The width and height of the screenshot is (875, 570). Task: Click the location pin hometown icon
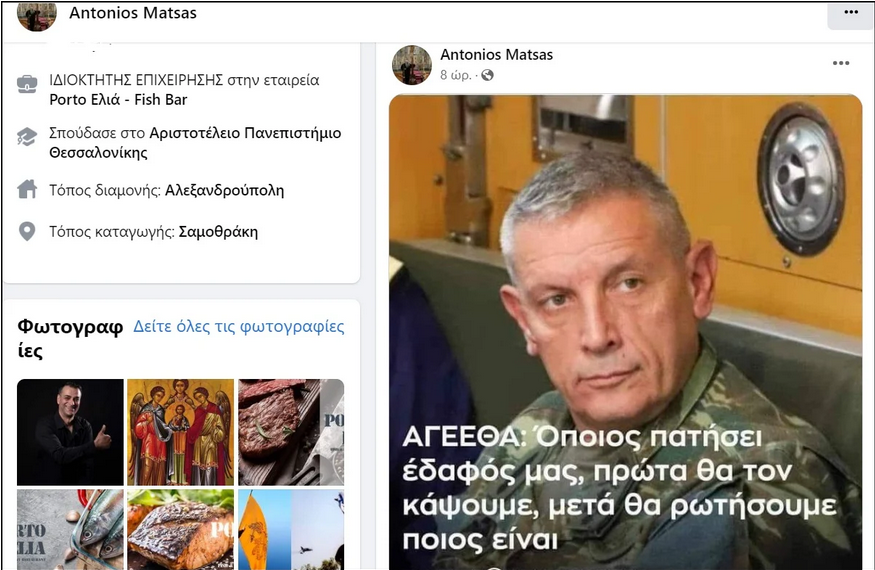coord(27,231)
